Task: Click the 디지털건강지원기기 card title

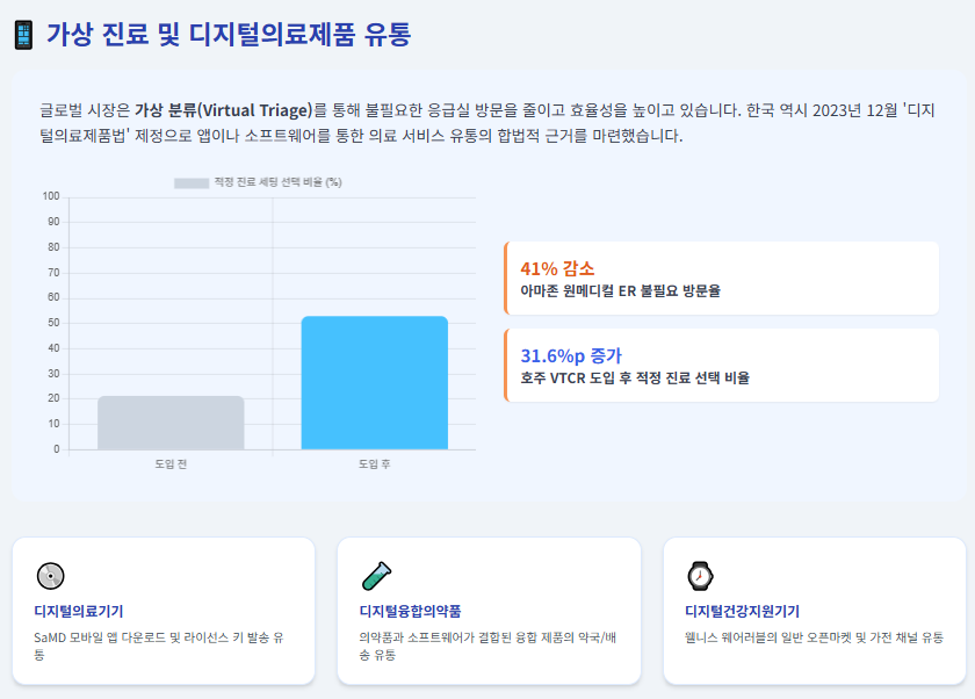Action: point(742,611)
